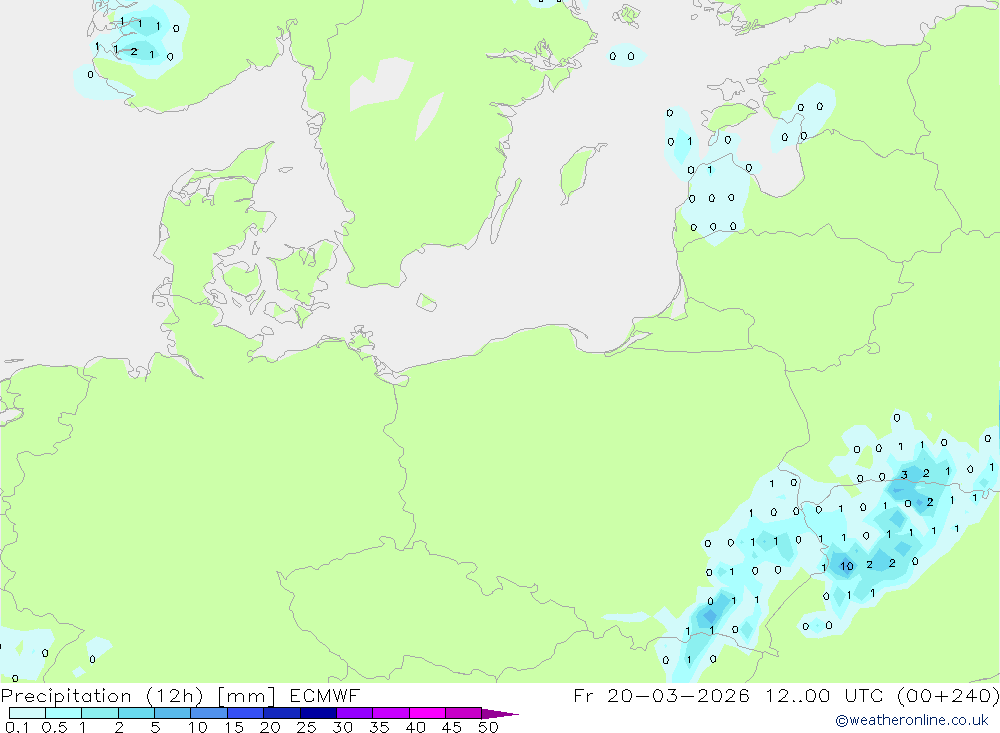The width and height of the screenshot is (1000, 733).
Task: Click the "10" precipitation value on the map
Action: pos(846,566)
